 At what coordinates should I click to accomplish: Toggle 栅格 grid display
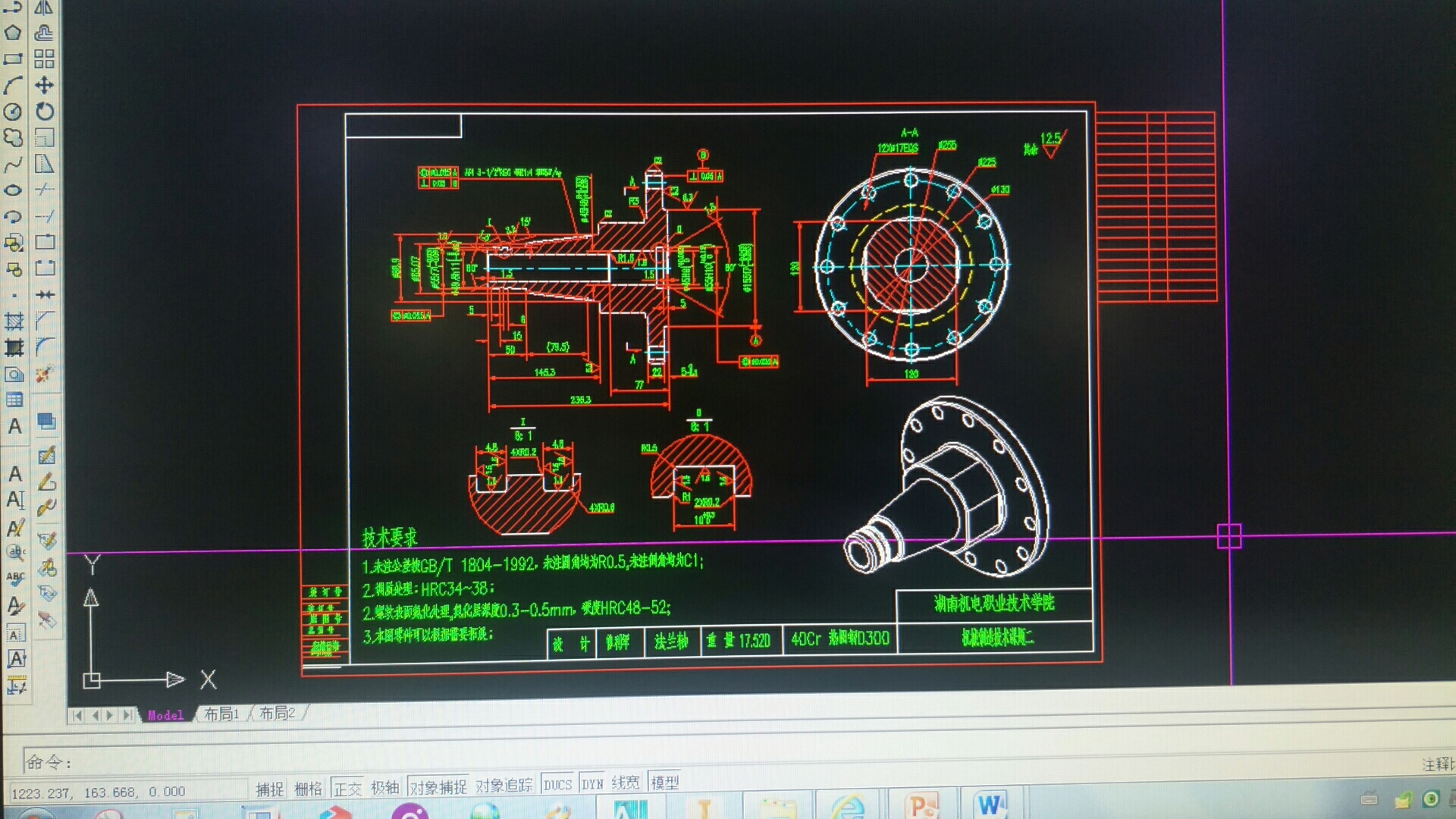308,789
